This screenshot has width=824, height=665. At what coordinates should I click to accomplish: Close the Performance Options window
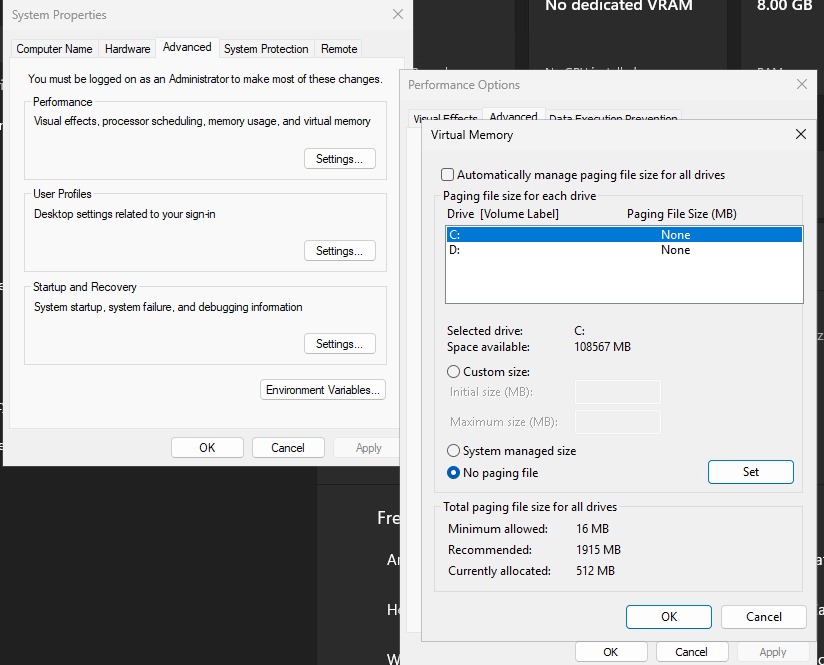pos(801,85)
